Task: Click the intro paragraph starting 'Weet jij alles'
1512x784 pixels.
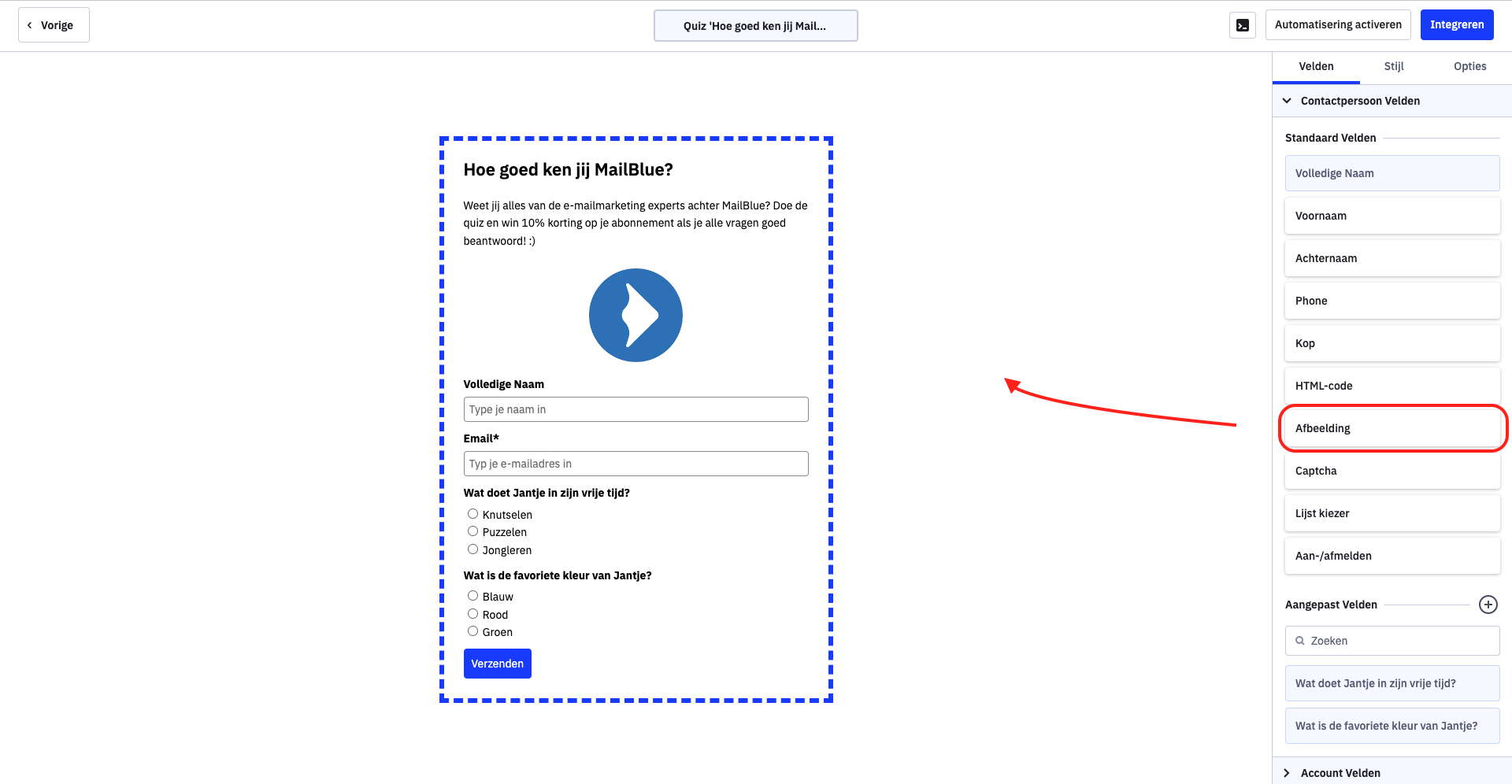Action: (636, 223)
